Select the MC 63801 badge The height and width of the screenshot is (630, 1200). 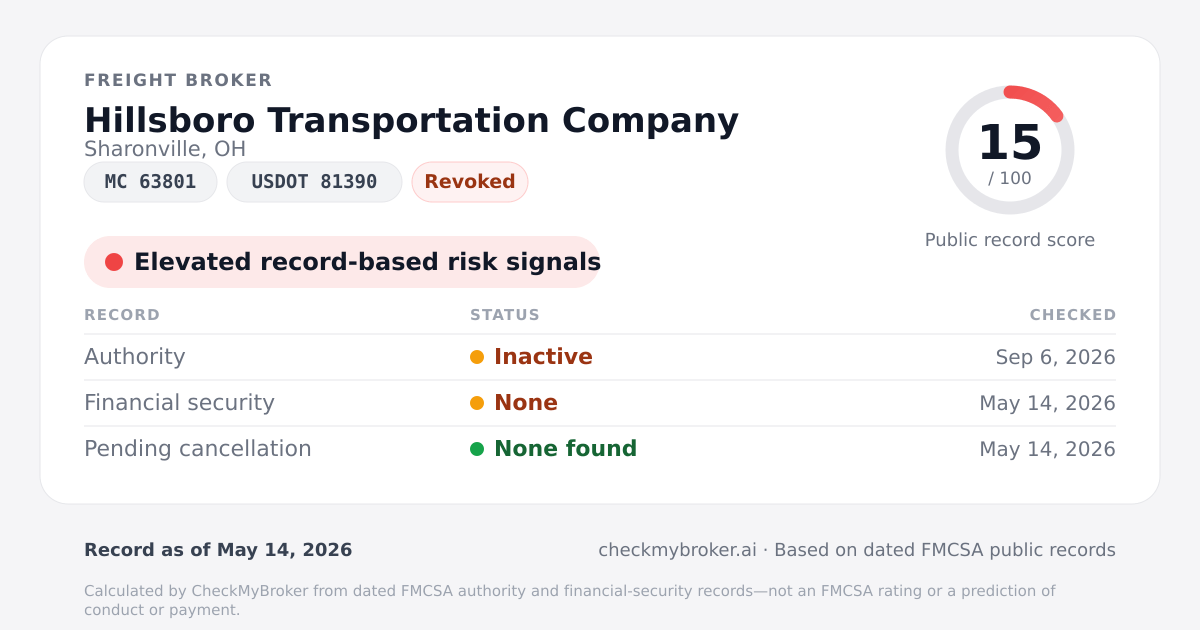click(x=150, y=182)
